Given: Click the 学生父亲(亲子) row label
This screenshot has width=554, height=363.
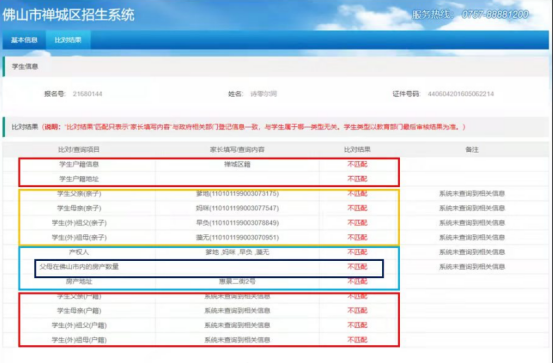Looking at the screenshot, I should point(79,194).
